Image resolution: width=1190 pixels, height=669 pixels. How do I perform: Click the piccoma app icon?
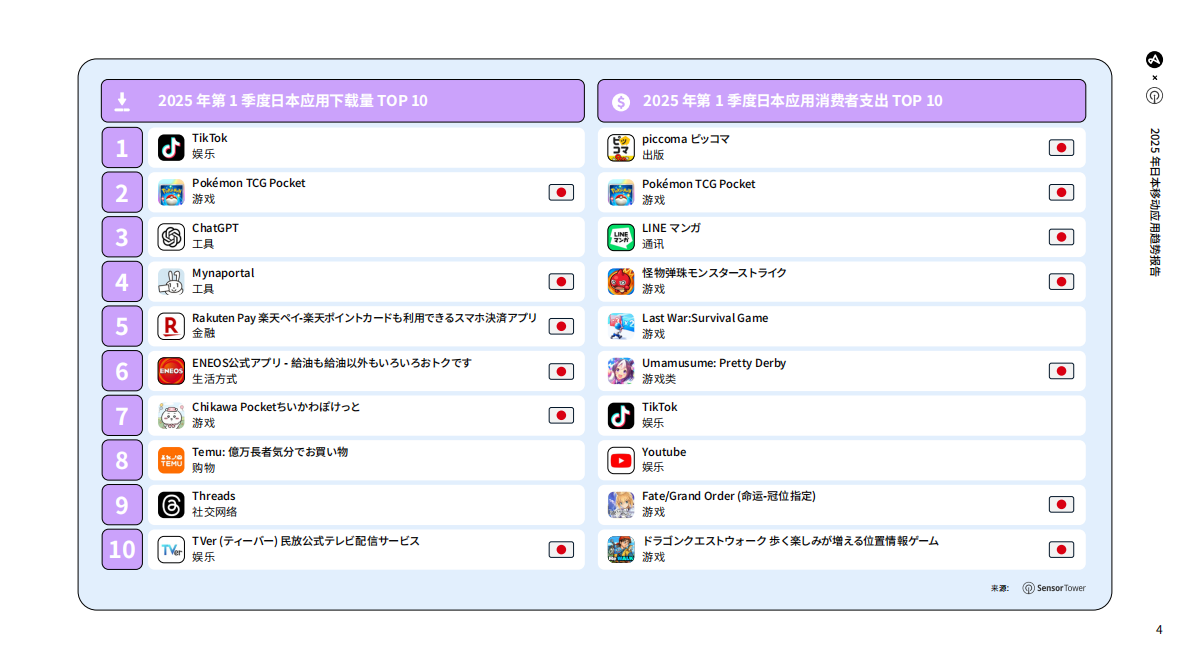(621, 148)
